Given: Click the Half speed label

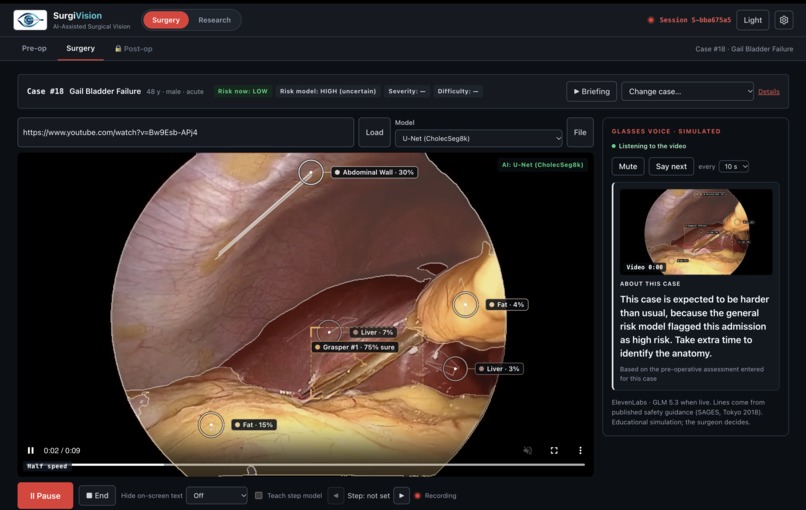Looking at the screenshot, I should [47, 466].
